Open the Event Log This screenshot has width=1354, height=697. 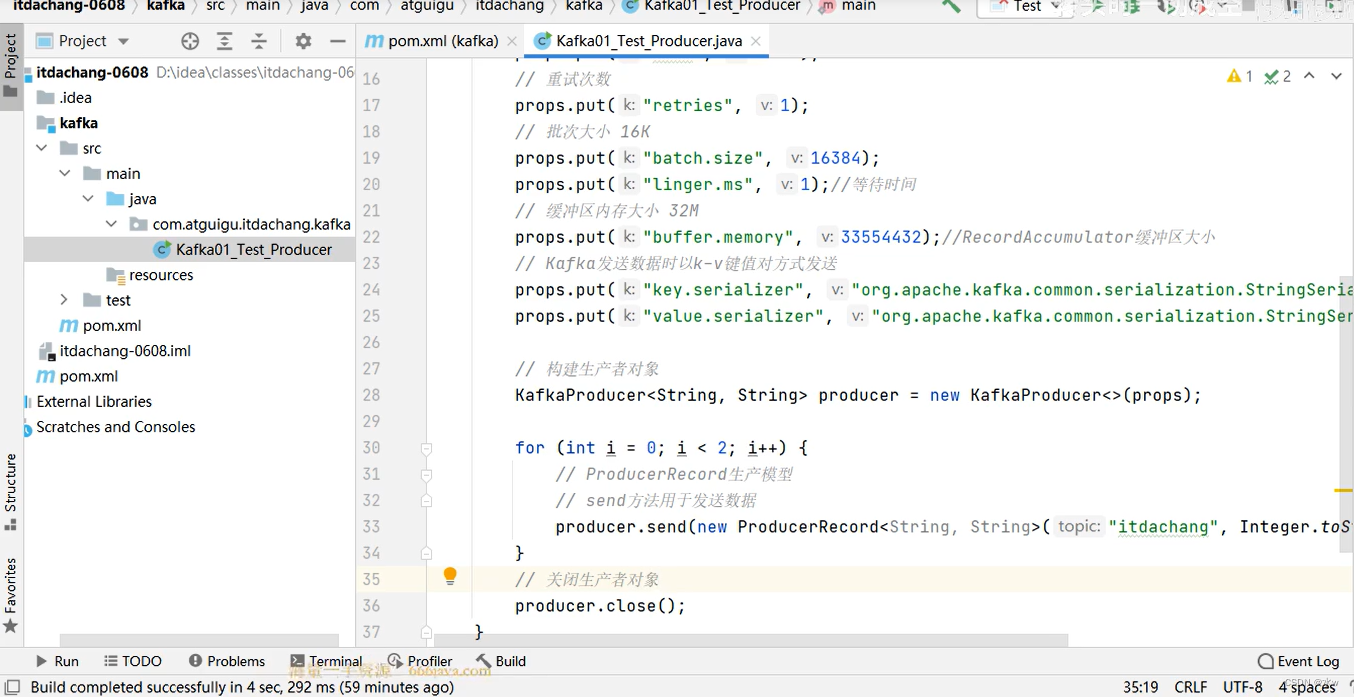[x=1298, y=661]
